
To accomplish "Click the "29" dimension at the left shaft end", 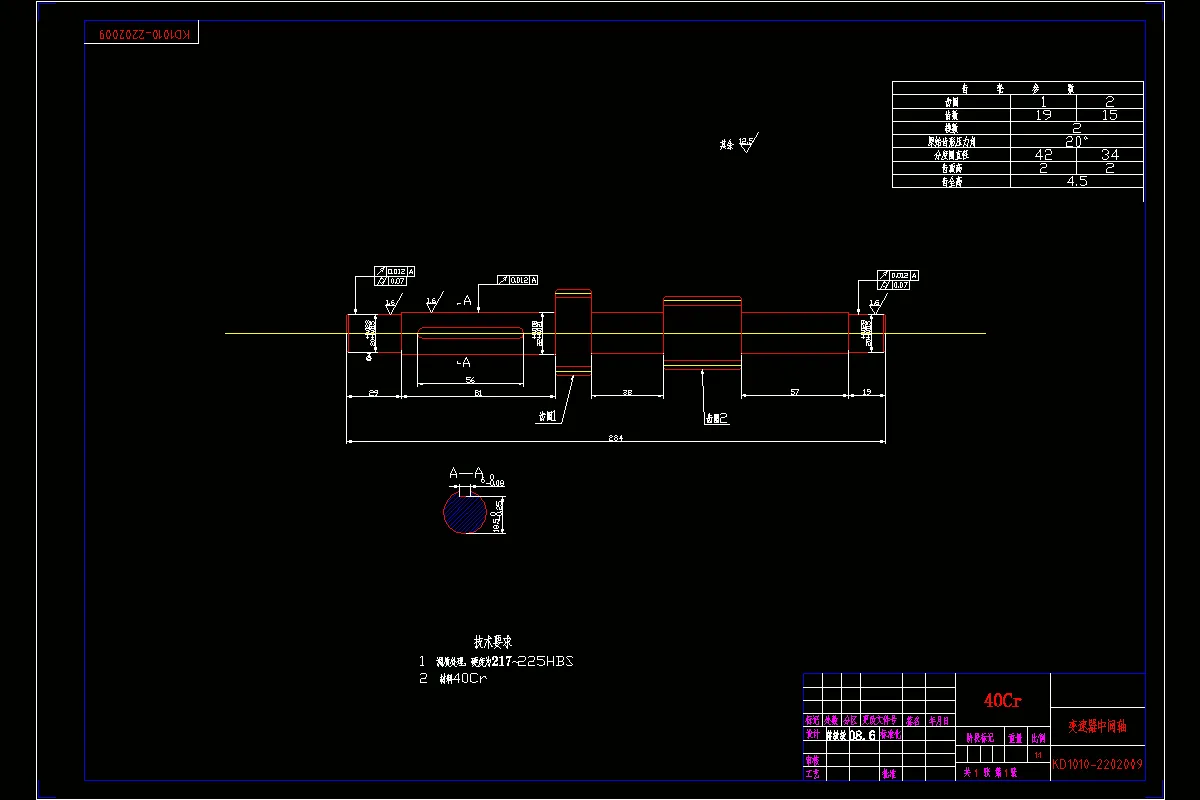I will pos(373,393).
